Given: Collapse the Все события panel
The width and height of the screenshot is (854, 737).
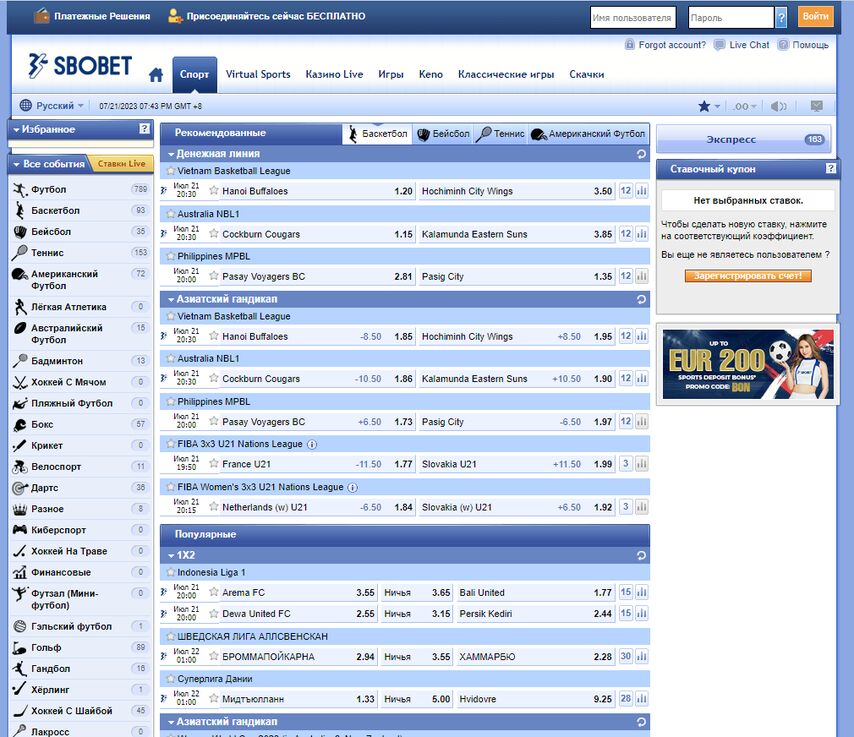Looking at the screenshot, I should click(16, 164).
